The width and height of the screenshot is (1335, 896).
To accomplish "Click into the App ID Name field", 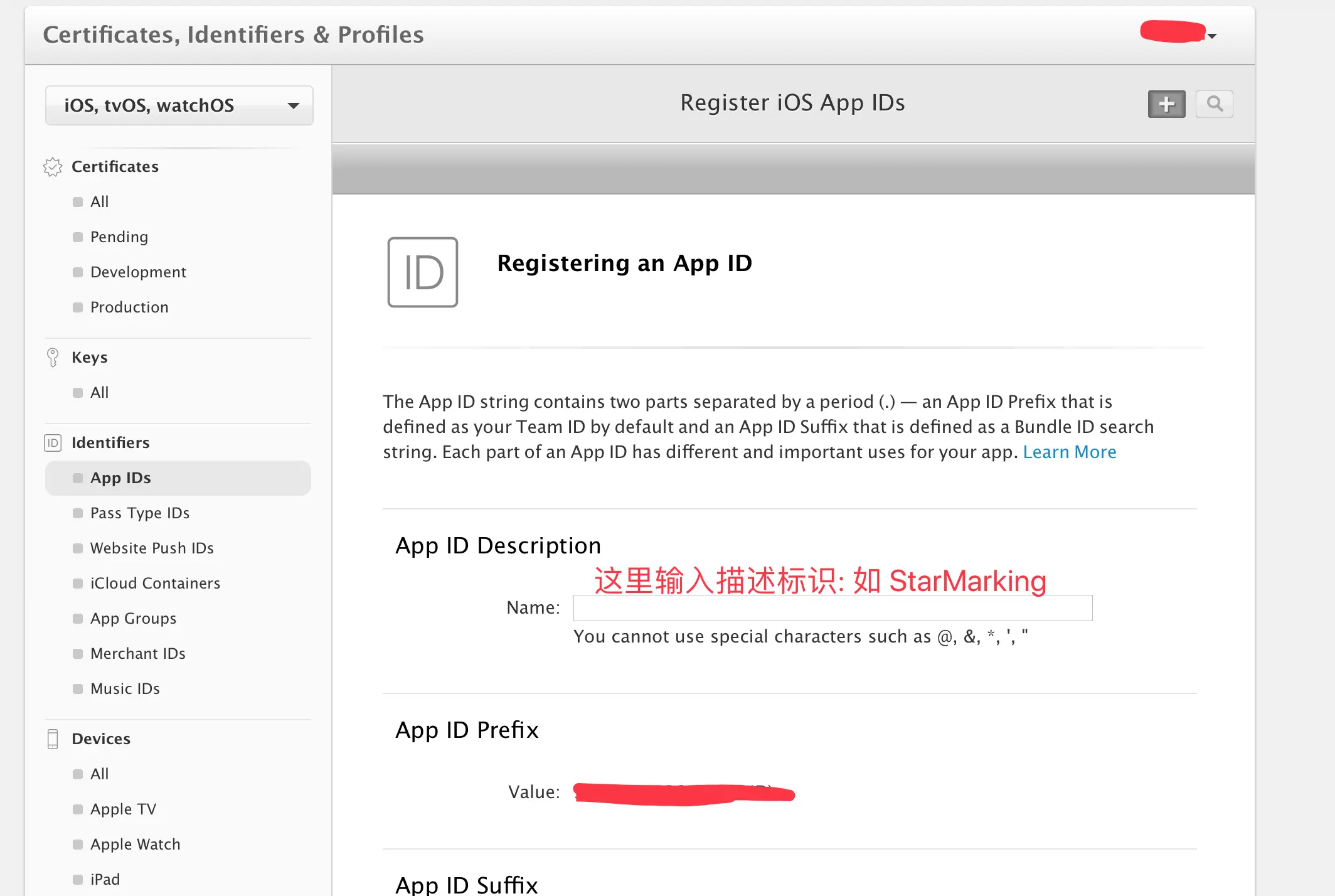I will coord(832,609).
